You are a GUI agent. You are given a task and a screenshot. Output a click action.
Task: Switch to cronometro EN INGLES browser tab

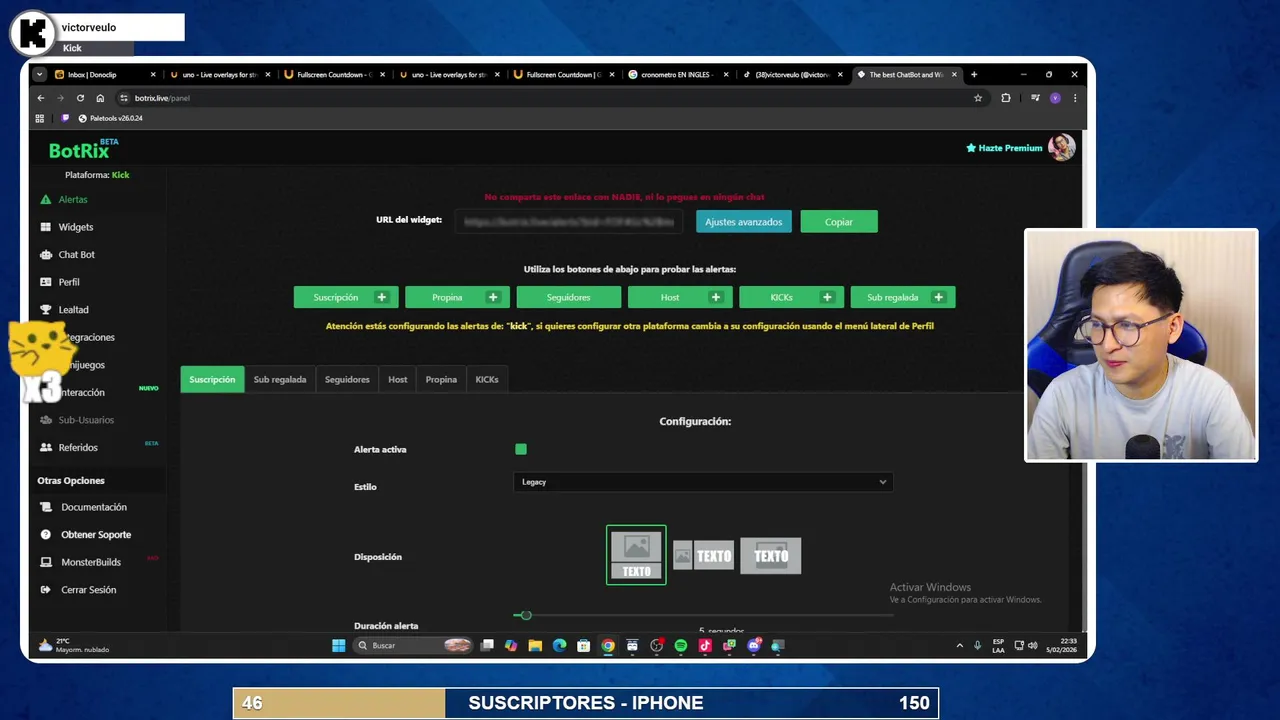tap(678, 74)
